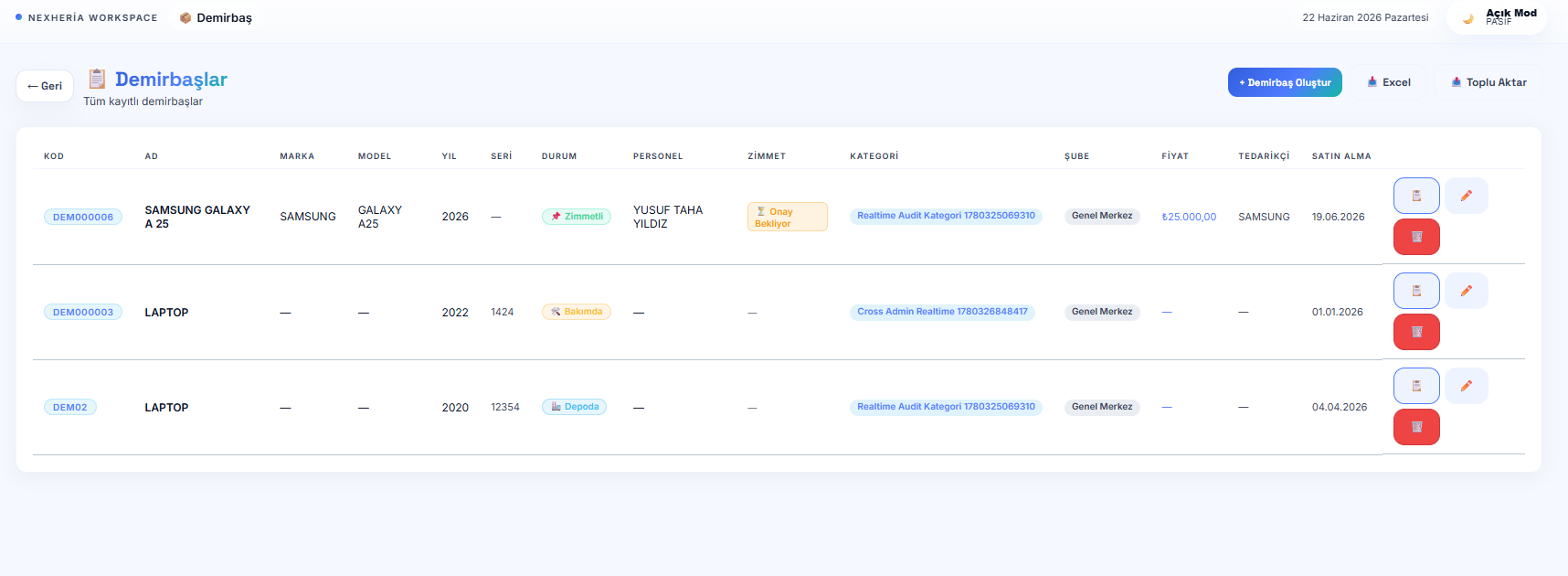Click Demirbaş Oluştur button
1568x576 pixels.
tap(1285, 82)
